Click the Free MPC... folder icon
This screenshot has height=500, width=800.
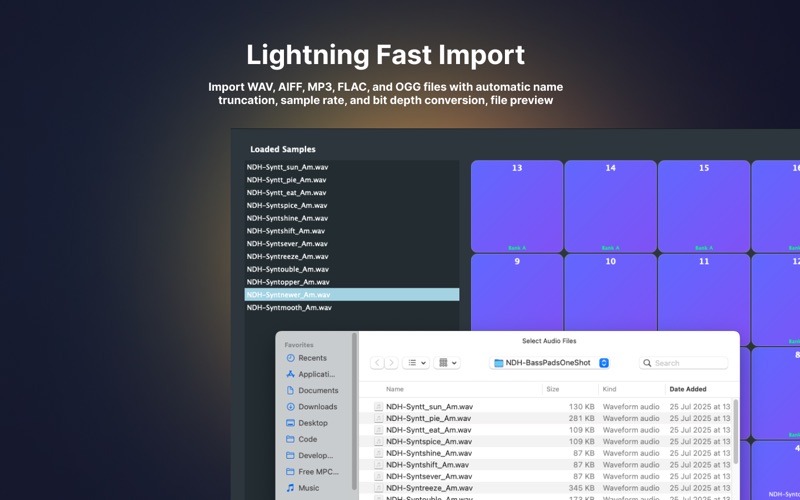290,471
